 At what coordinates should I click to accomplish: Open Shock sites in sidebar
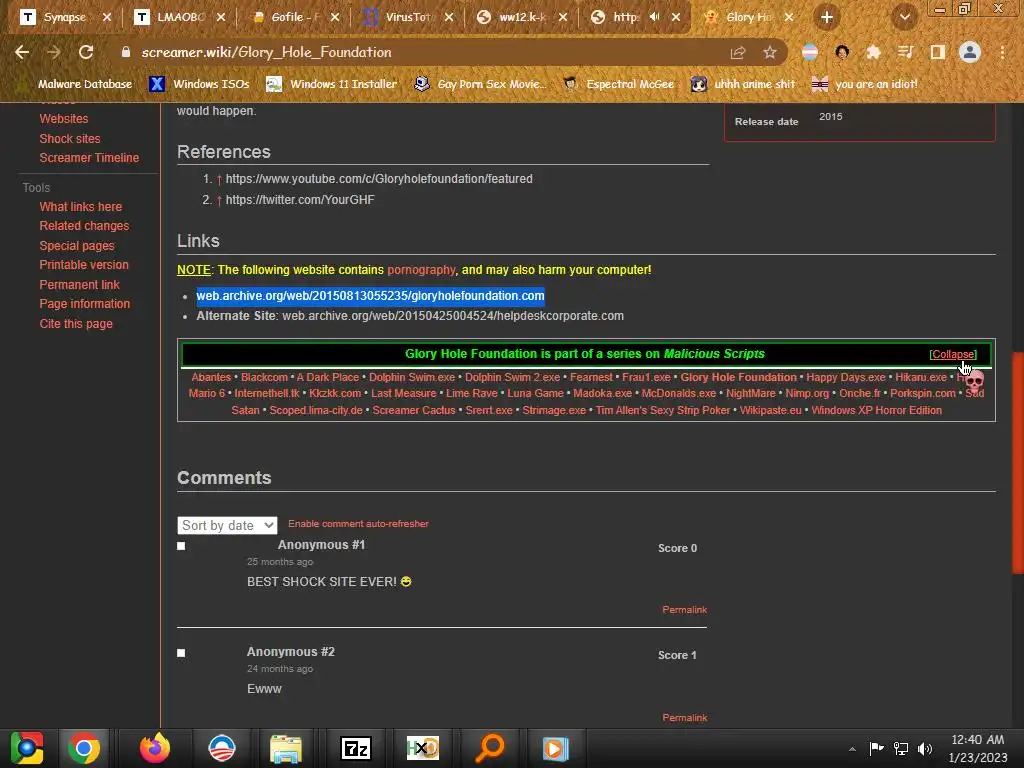[x=70, y=138]
